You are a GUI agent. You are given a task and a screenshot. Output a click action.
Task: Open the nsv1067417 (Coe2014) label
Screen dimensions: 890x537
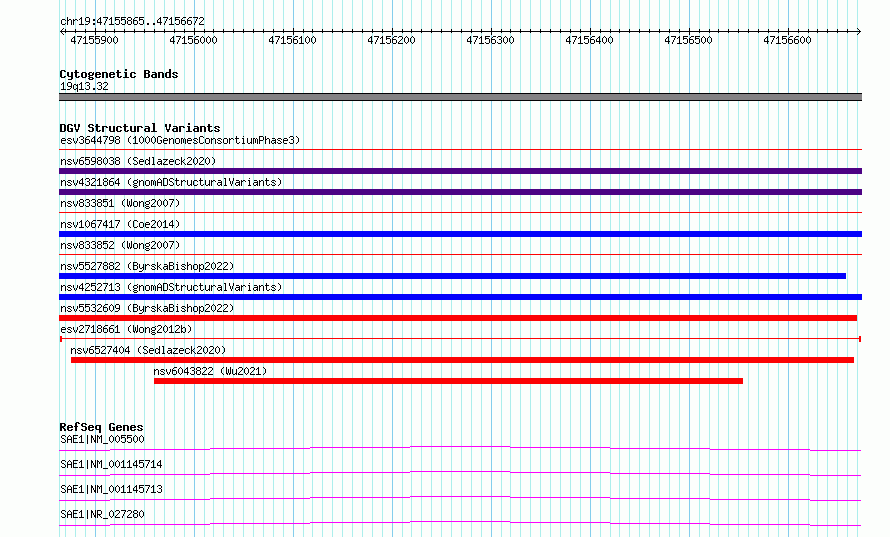point(120,224)
